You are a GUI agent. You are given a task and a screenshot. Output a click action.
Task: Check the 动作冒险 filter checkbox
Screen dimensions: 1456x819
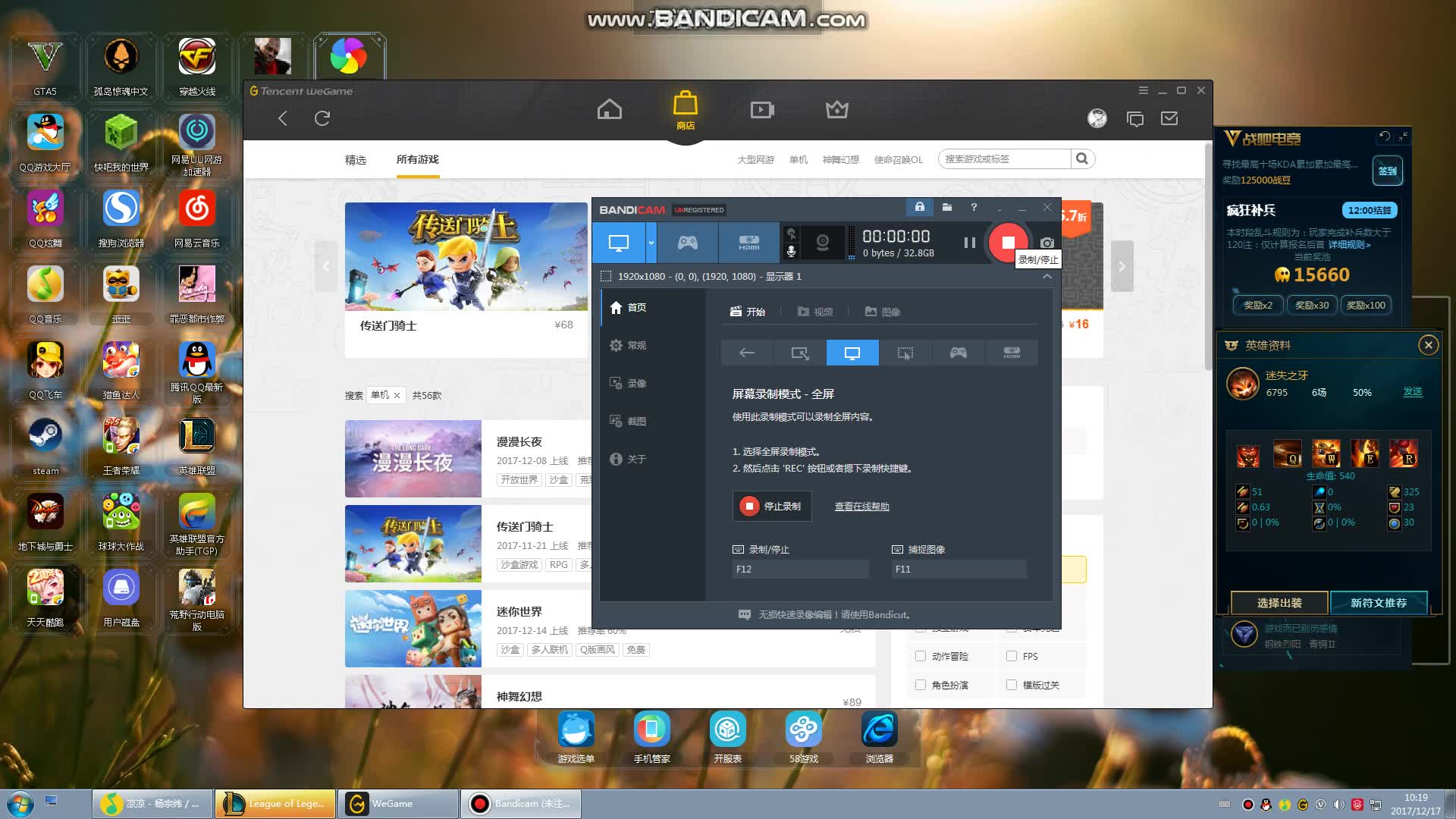pos(921,656)
